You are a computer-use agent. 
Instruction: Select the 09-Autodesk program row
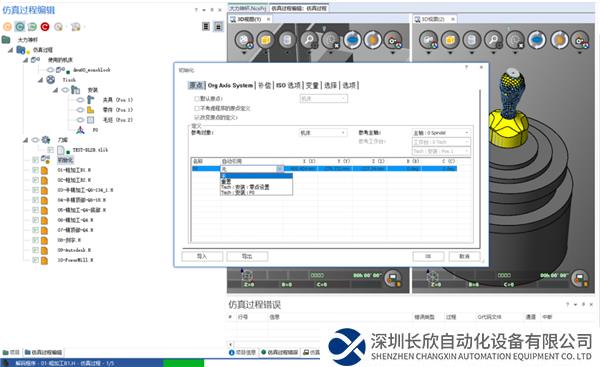pyautogui.click(x=74, y=250)
